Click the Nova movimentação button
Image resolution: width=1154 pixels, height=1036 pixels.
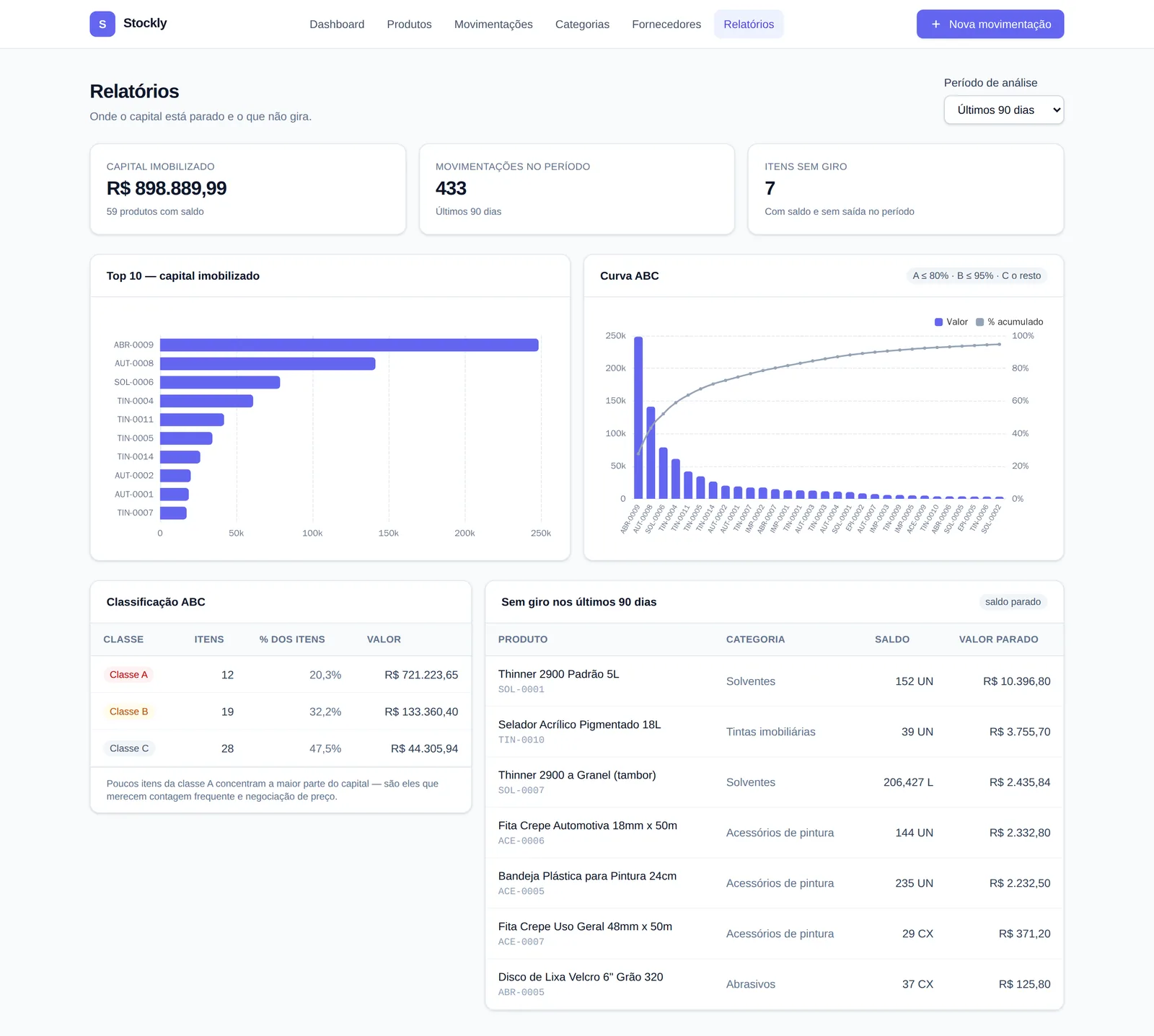(990, 24)
